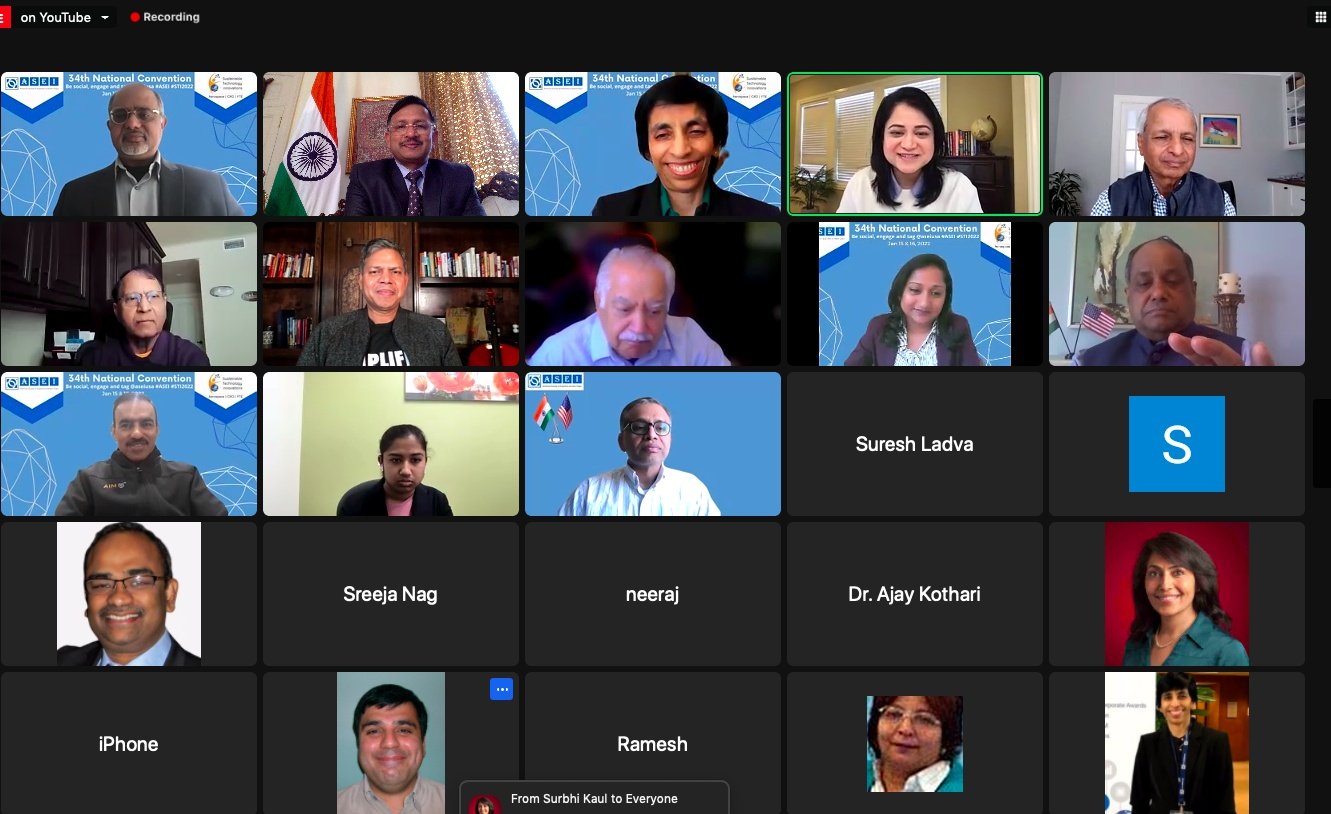This screenshot has height=814, width=1331.
Task: Open the gallery view grid icon
Action: (x=1321, y=17)
